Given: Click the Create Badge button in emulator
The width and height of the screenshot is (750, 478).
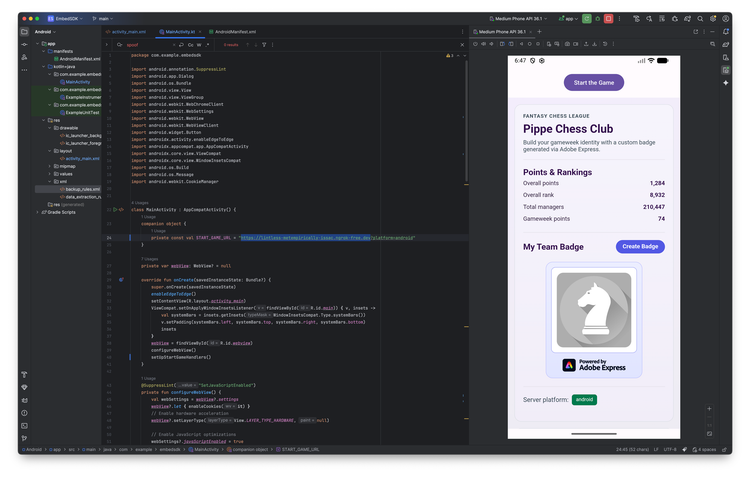Looking at the screenshot, I should (640, 246).
